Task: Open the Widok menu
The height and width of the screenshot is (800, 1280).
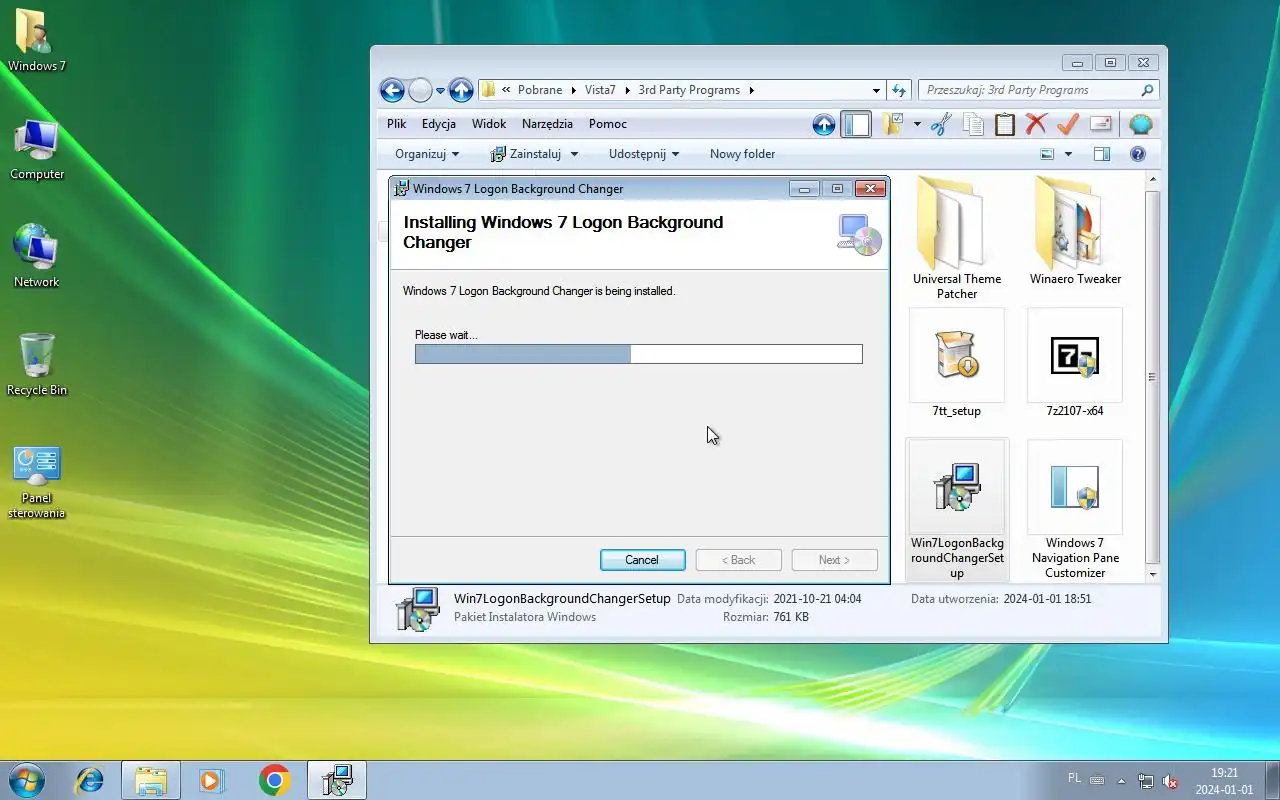Action: click(x=489, y=124)
